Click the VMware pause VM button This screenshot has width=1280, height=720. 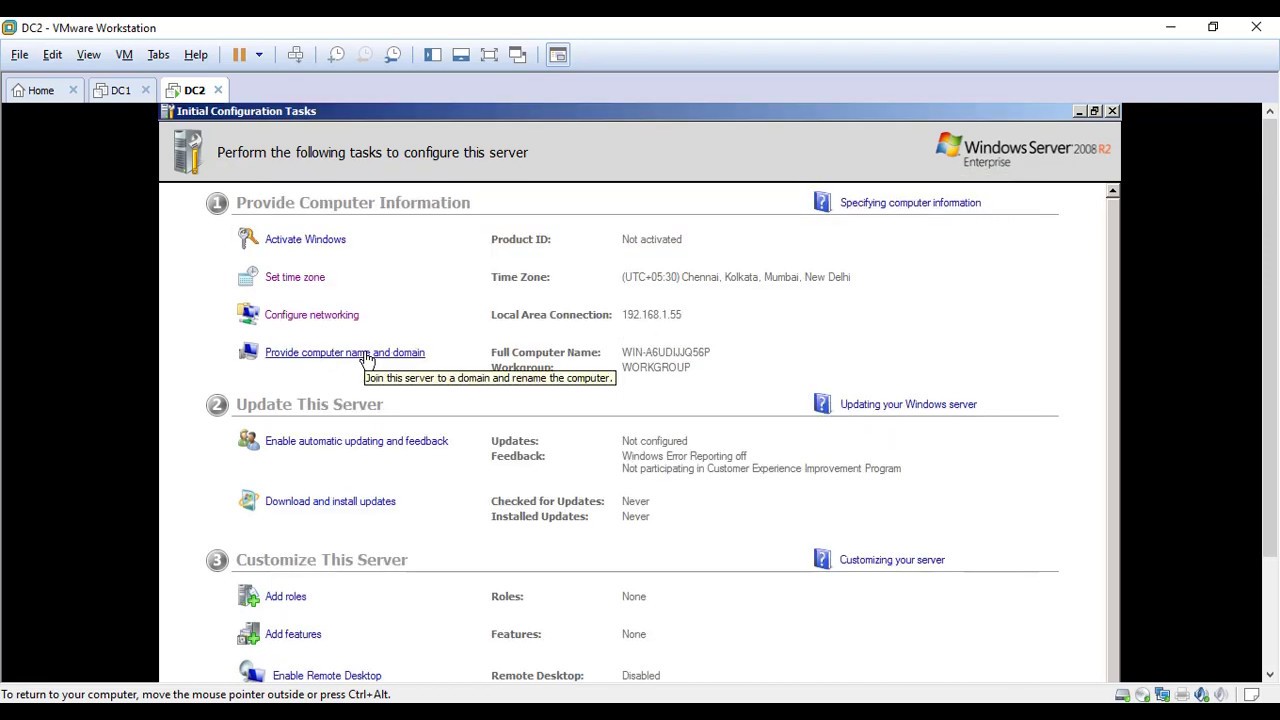click(x=239, y=55)
